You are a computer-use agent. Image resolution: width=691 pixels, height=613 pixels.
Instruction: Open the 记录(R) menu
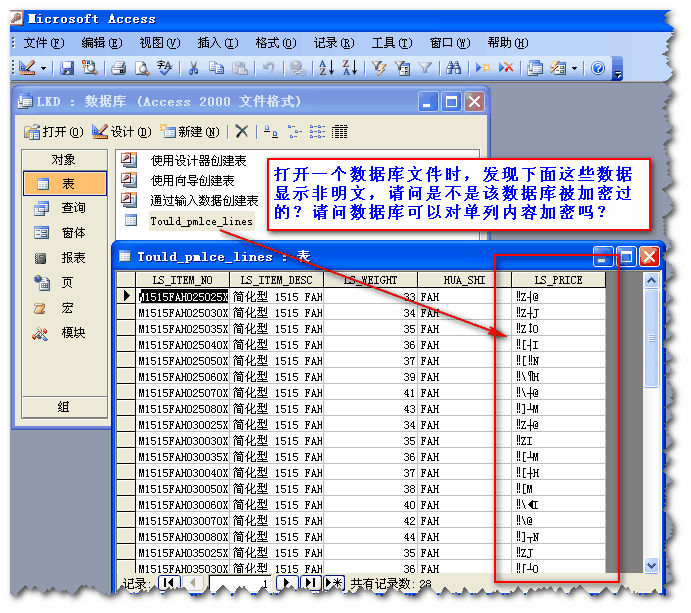pyautogui.click(x=334, y=43)
